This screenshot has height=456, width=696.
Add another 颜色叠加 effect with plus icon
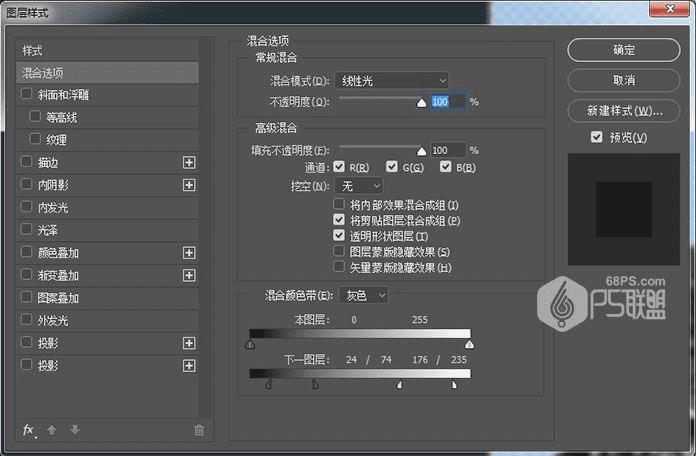pyautogui.click(x=189, y=253)
